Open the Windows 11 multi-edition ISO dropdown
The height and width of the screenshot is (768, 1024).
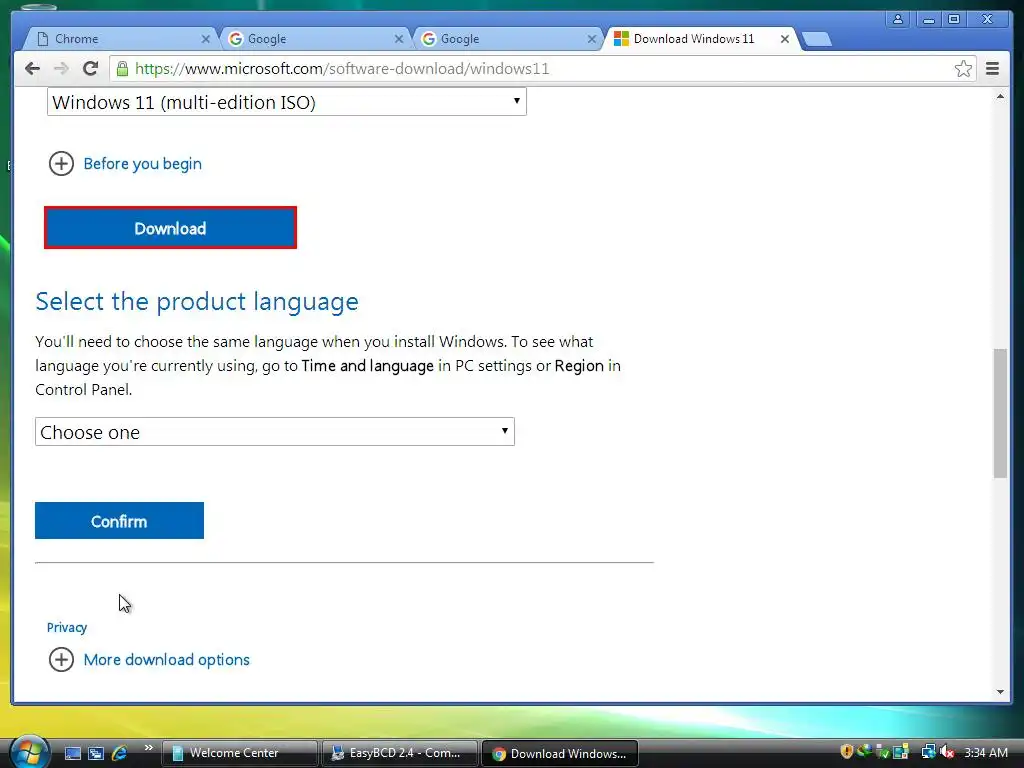coord(287,102)
